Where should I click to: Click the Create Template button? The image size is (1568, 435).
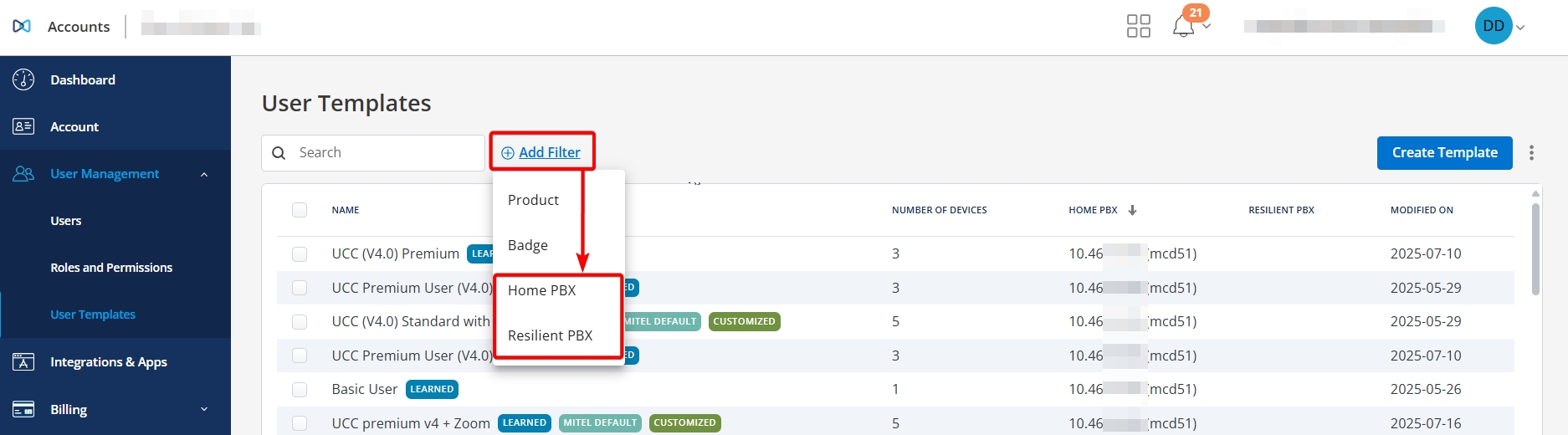(x=1444, y=152)
